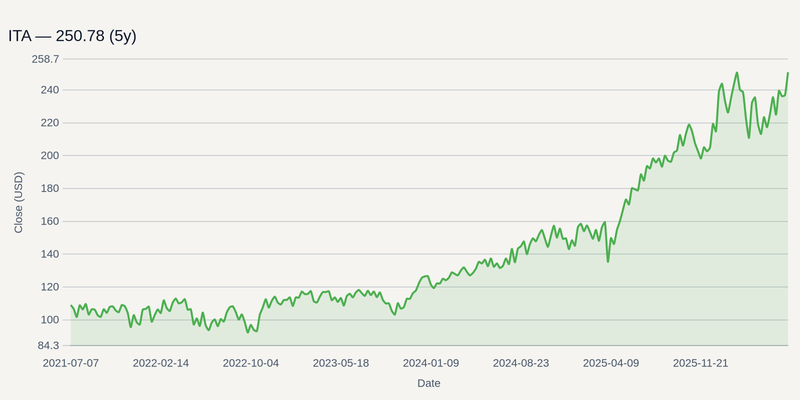Click y-axis tick value '180'
Screen dimensions: 800x400
(x=49, y=188)
